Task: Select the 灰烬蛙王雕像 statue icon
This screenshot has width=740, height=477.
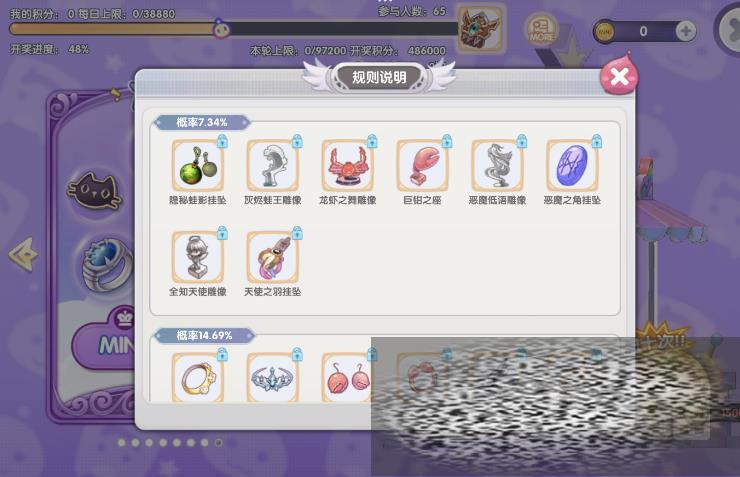Action: pos(273,165)
